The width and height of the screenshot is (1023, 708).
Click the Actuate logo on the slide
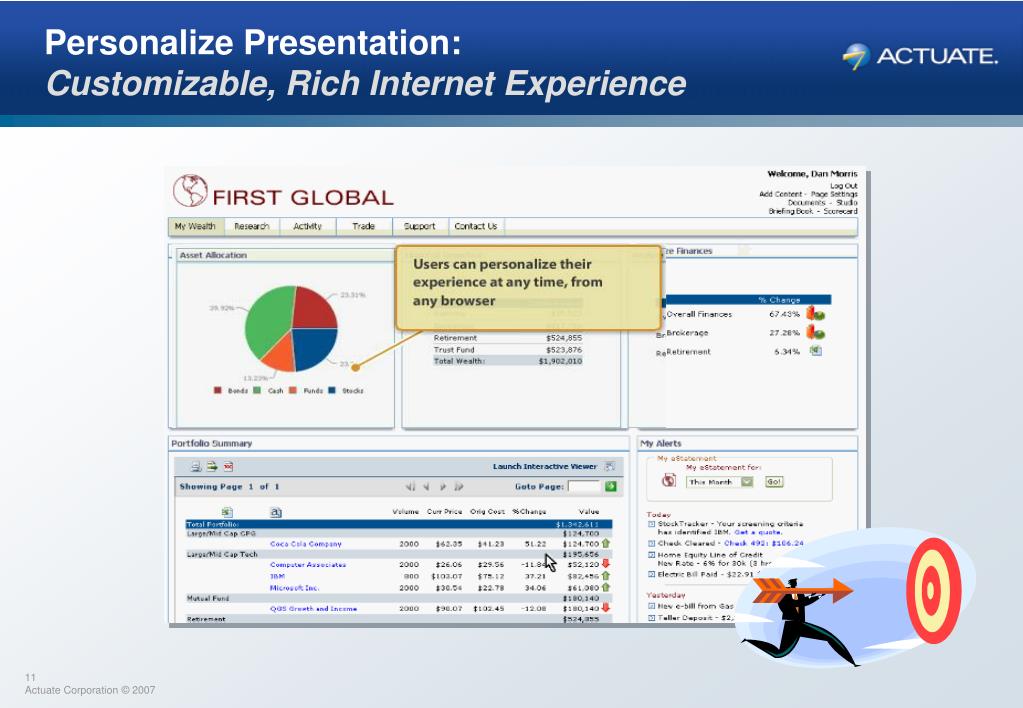tap(920, 56)
